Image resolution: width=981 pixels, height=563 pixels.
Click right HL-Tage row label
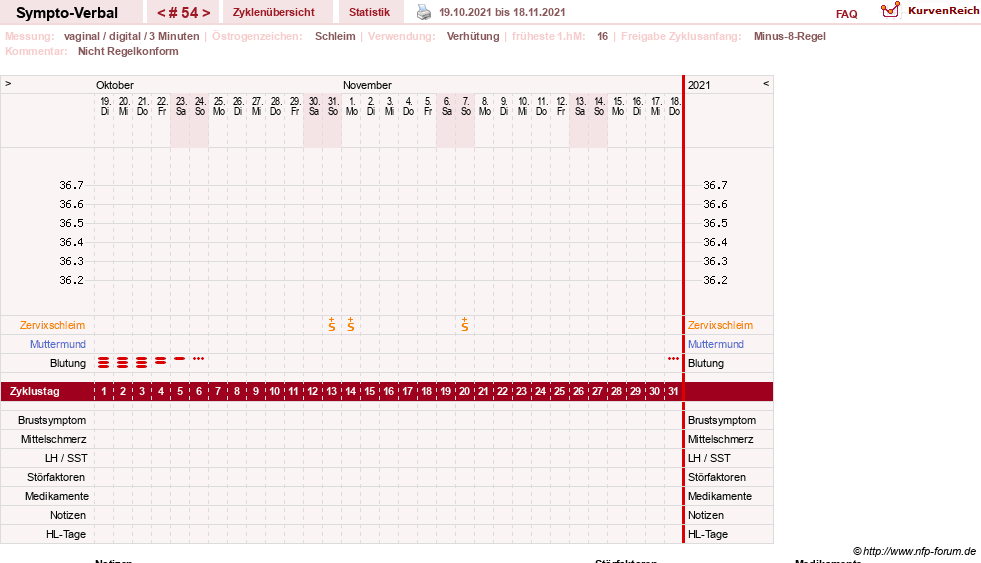pos(708,534)
